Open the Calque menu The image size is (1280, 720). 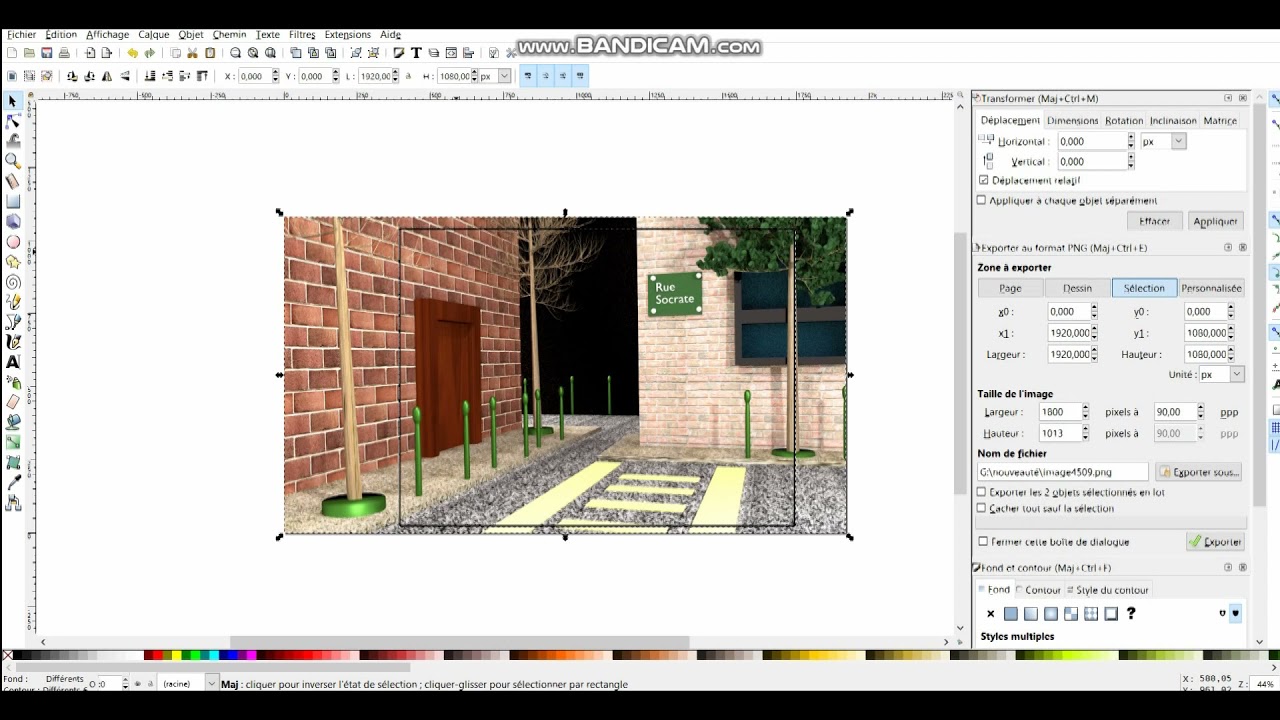154,35
